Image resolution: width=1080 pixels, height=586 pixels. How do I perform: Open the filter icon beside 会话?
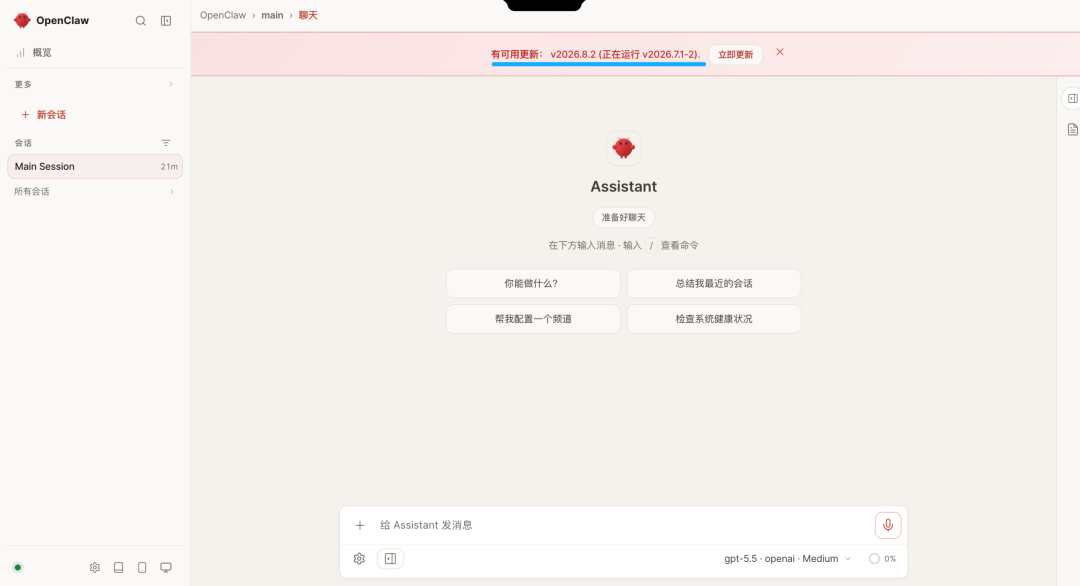[165, 143]
